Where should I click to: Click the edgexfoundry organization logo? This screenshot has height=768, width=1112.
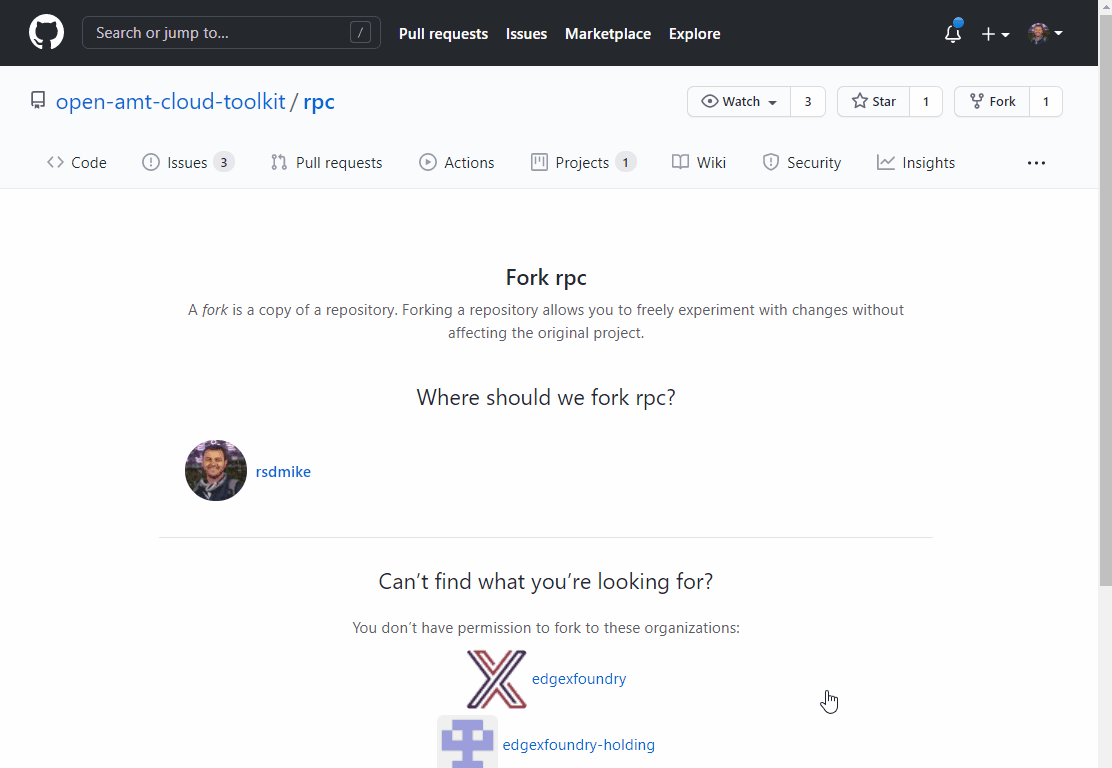[x=496, y=679]
